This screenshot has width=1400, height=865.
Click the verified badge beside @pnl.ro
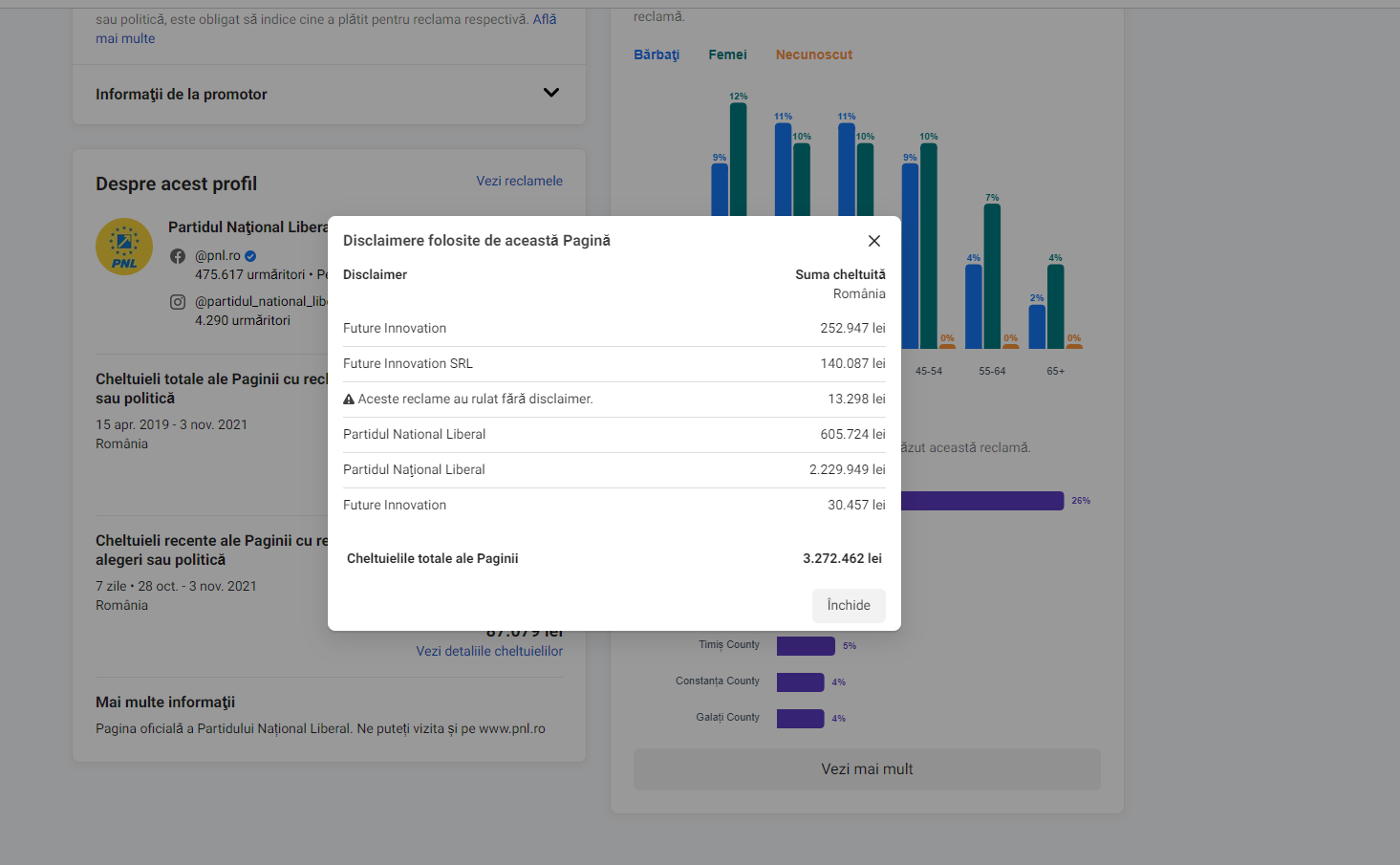(250, 256)
